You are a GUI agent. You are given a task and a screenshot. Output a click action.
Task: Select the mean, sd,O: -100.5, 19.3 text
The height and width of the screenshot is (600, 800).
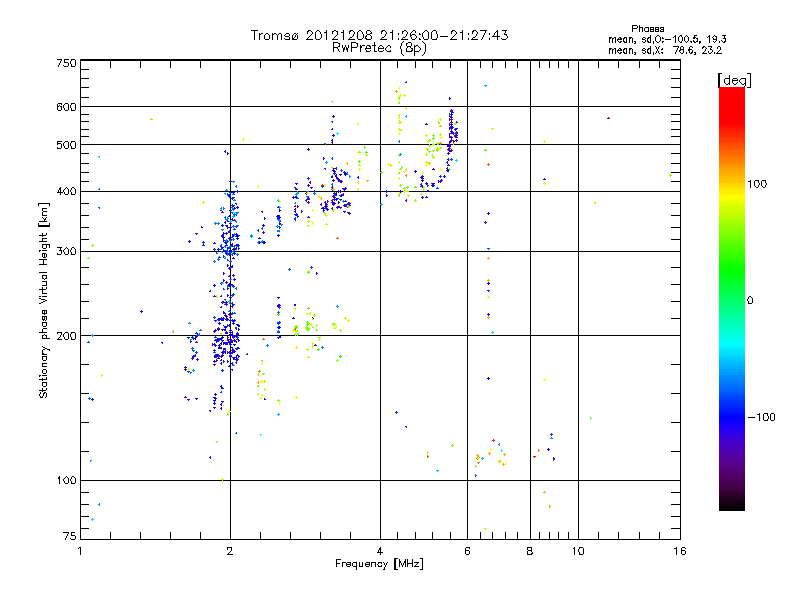[667, 39]
